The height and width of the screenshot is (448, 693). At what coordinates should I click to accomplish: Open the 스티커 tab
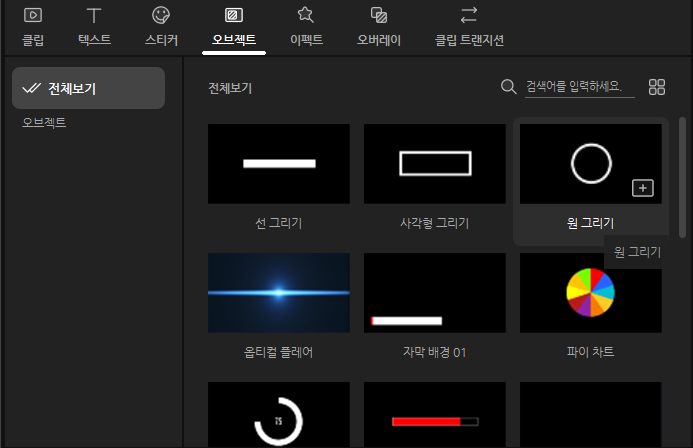tap(160, 27)
